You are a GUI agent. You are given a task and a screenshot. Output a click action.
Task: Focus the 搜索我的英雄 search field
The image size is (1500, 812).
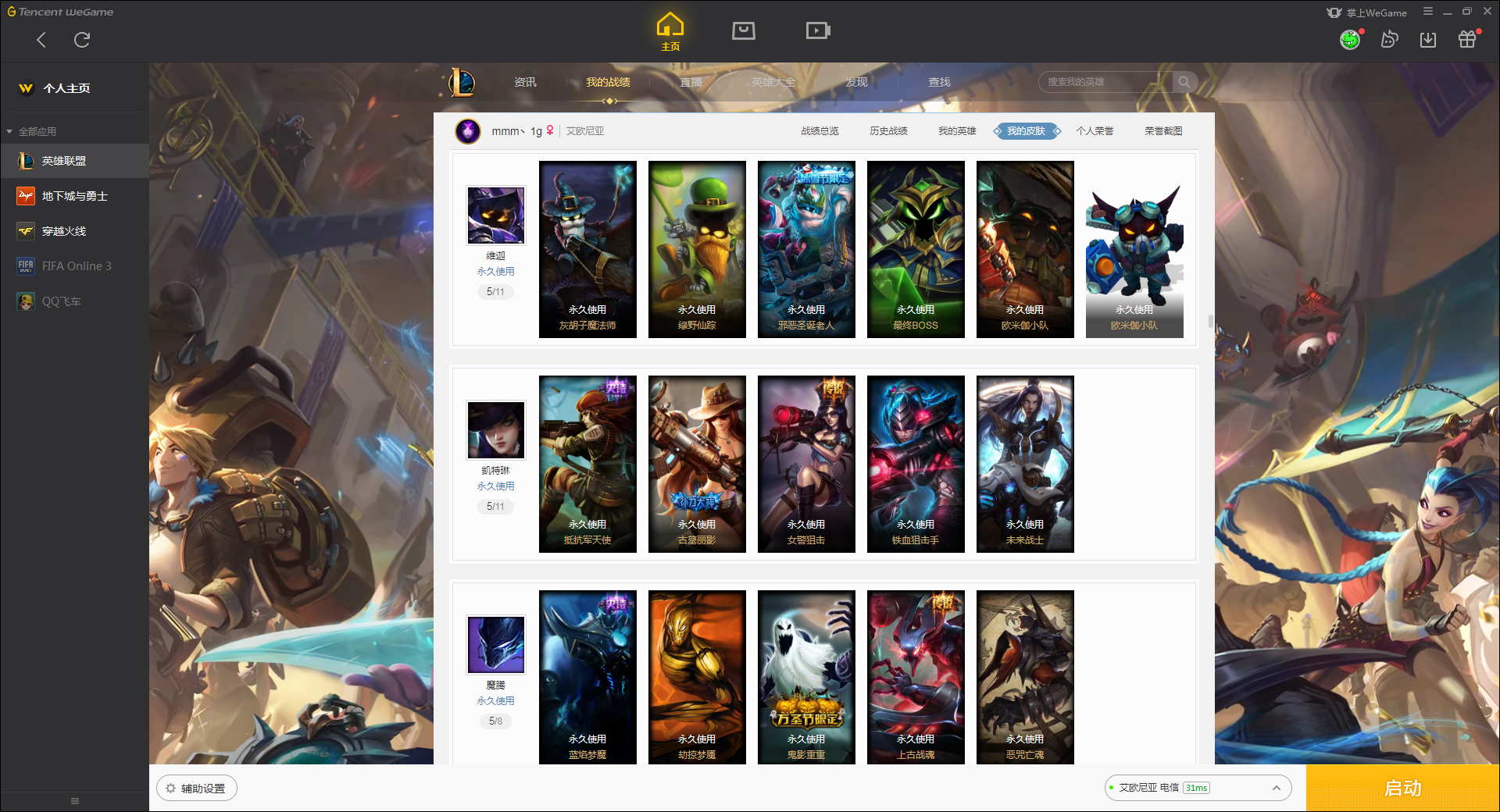[x=1105, y=82]
